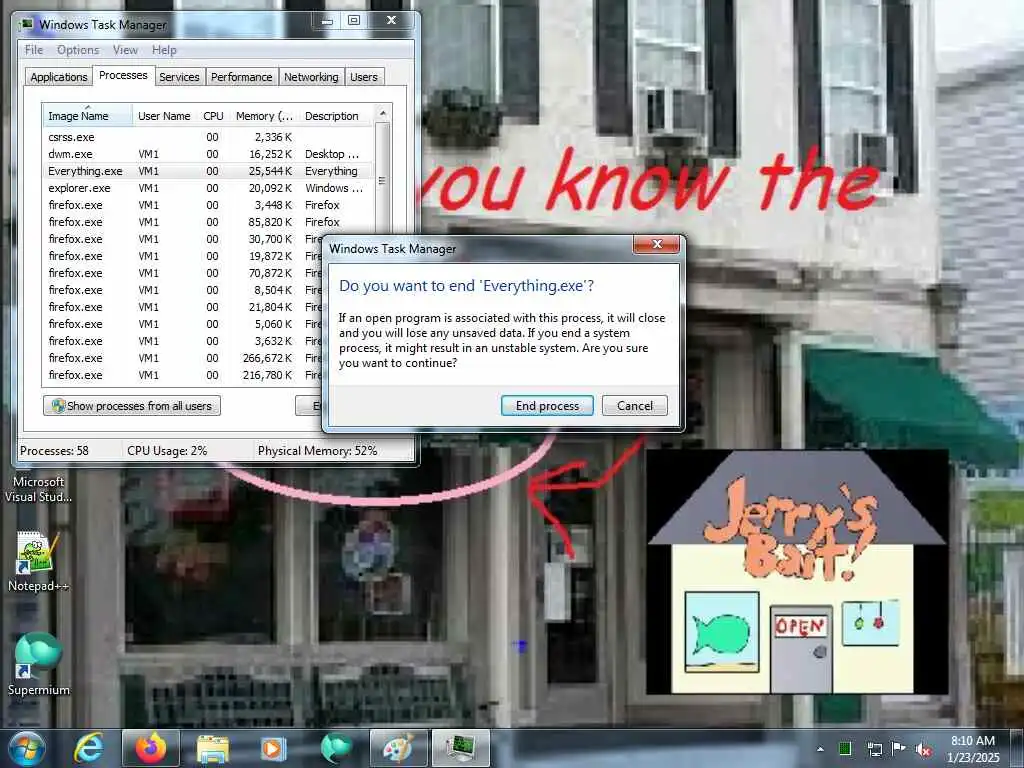Select firefox.exe row using 70,872 K

click(x=183, y=273)
